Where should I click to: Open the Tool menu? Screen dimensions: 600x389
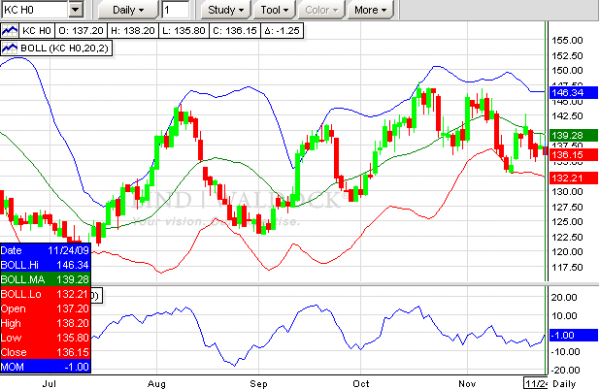(x=274, y=10)
